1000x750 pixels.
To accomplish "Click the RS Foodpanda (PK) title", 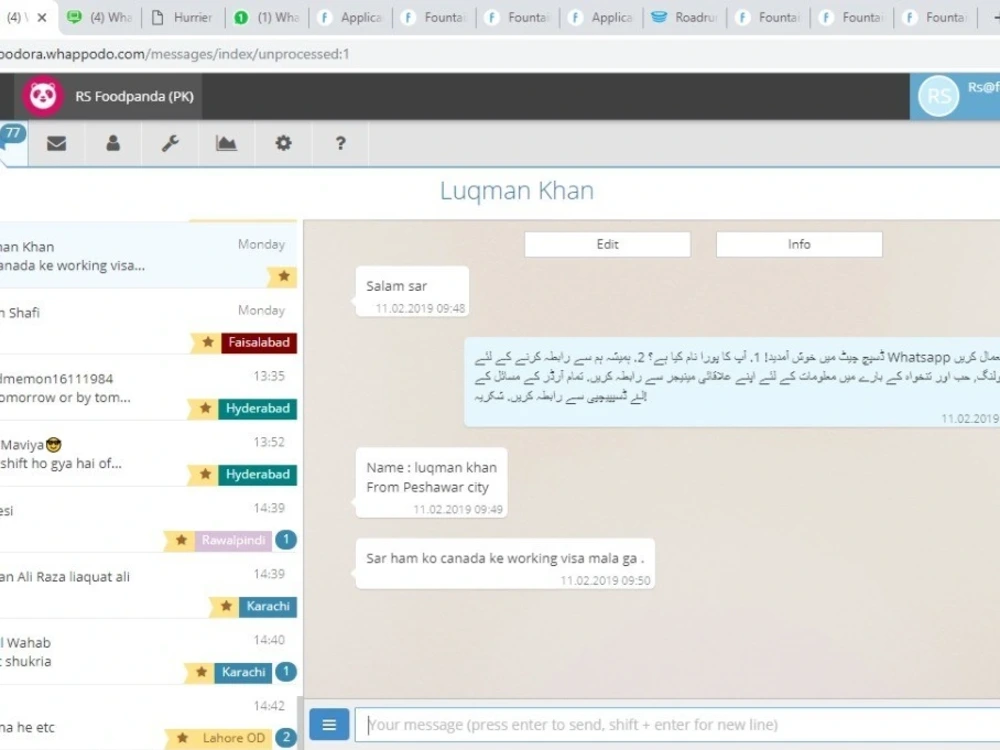I will [x=135, y=96].
